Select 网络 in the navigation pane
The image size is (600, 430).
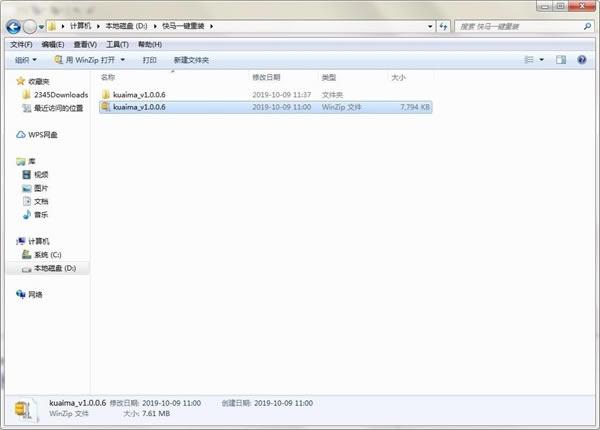click(35, 295)
